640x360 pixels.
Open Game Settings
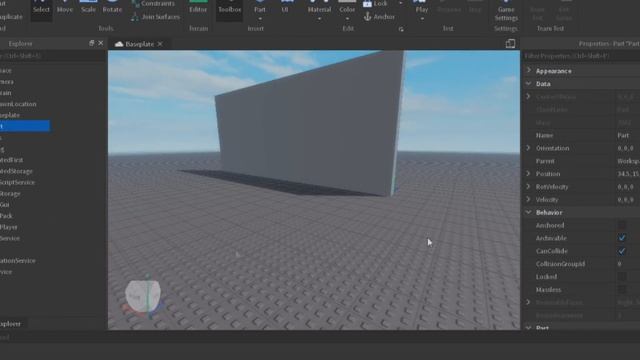click(x=506, y=11)
